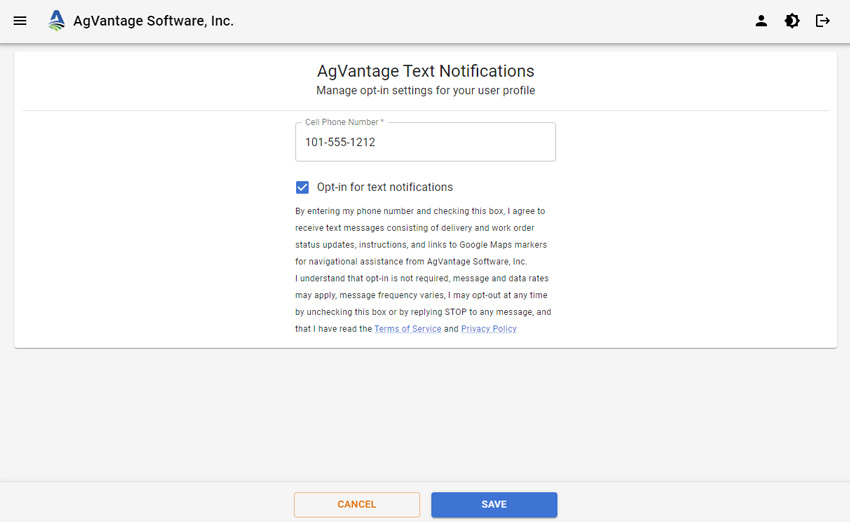Click the CANCEL button
Viewport: 850px width, 522px height.
click(x=357, y=504)
